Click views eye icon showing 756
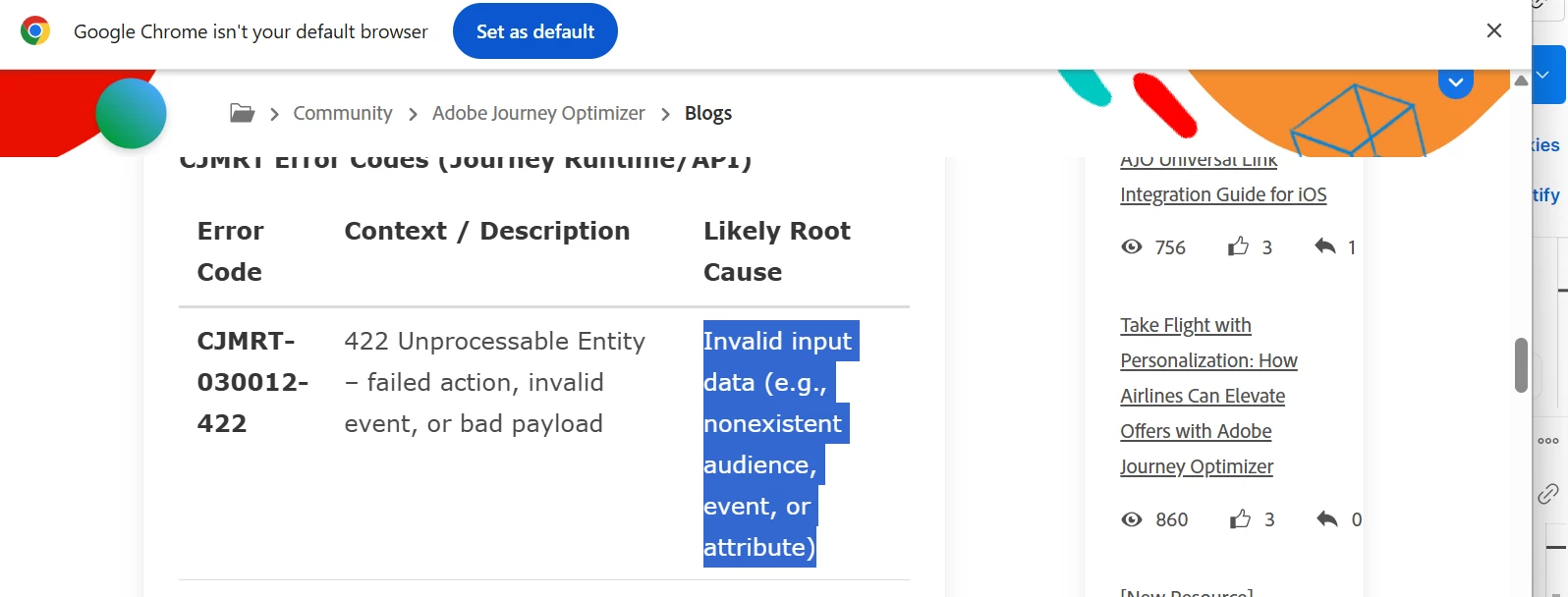Viewport: 1568px width, 597px height. pyautogui.click(x=1132, y=246)
